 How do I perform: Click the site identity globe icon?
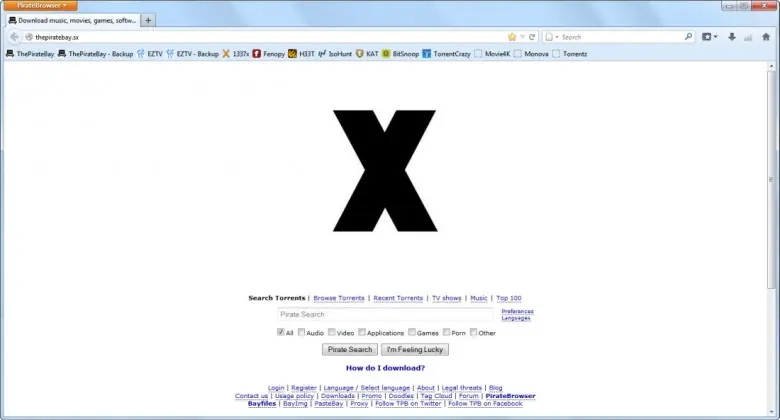[x=29, y=37]
